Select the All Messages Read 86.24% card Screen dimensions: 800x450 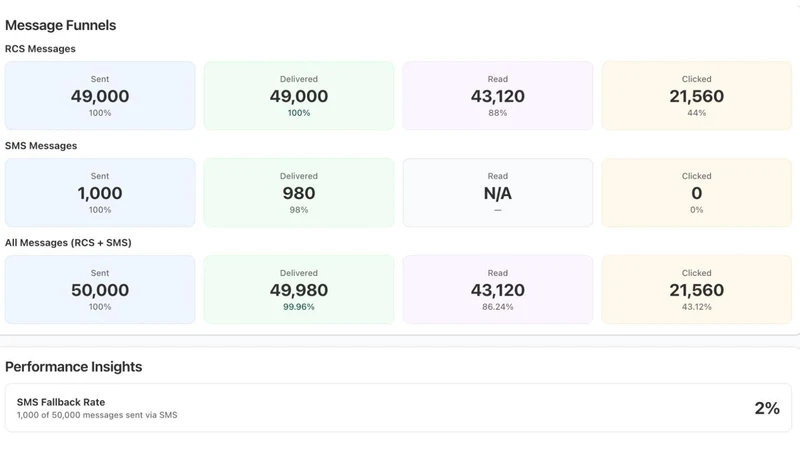[x=497, y=290]
